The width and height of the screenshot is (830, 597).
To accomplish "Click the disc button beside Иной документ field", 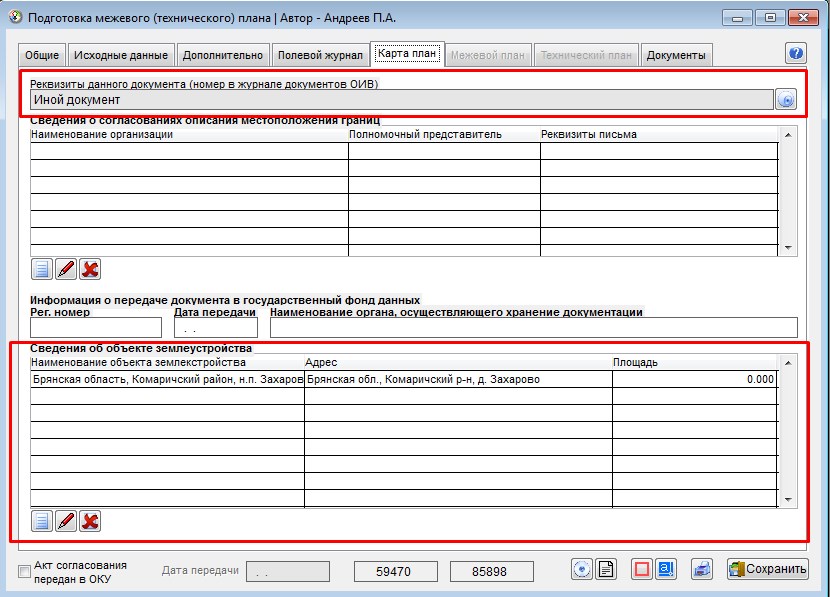I will (x=786, y=100).
